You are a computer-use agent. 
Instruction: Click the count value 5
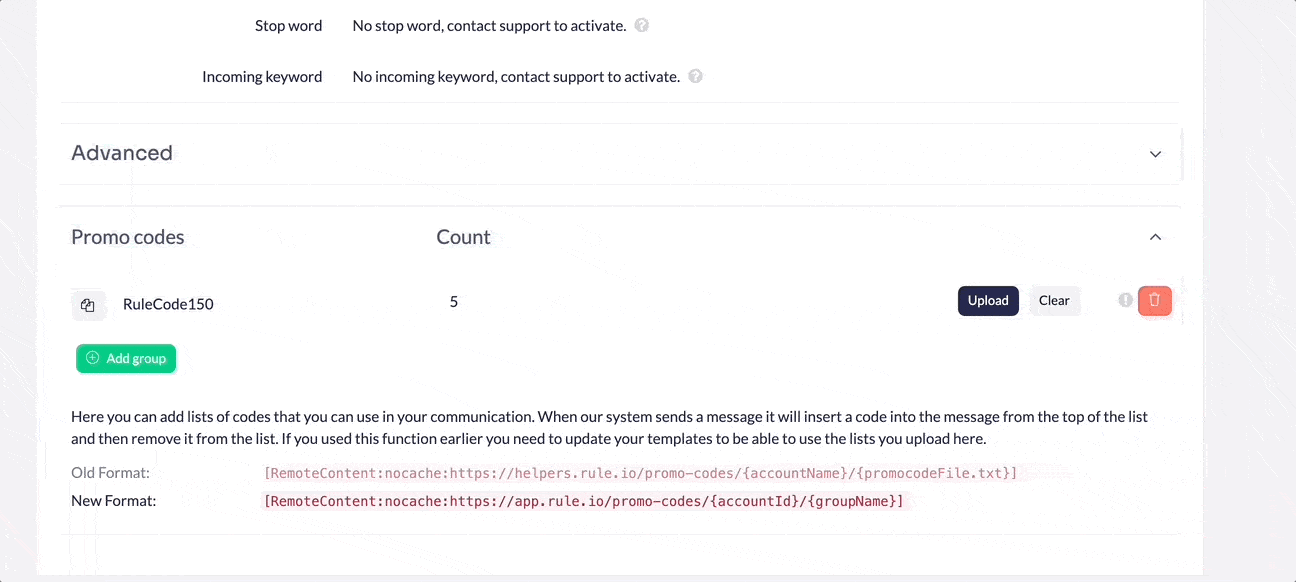coord(454,301)
